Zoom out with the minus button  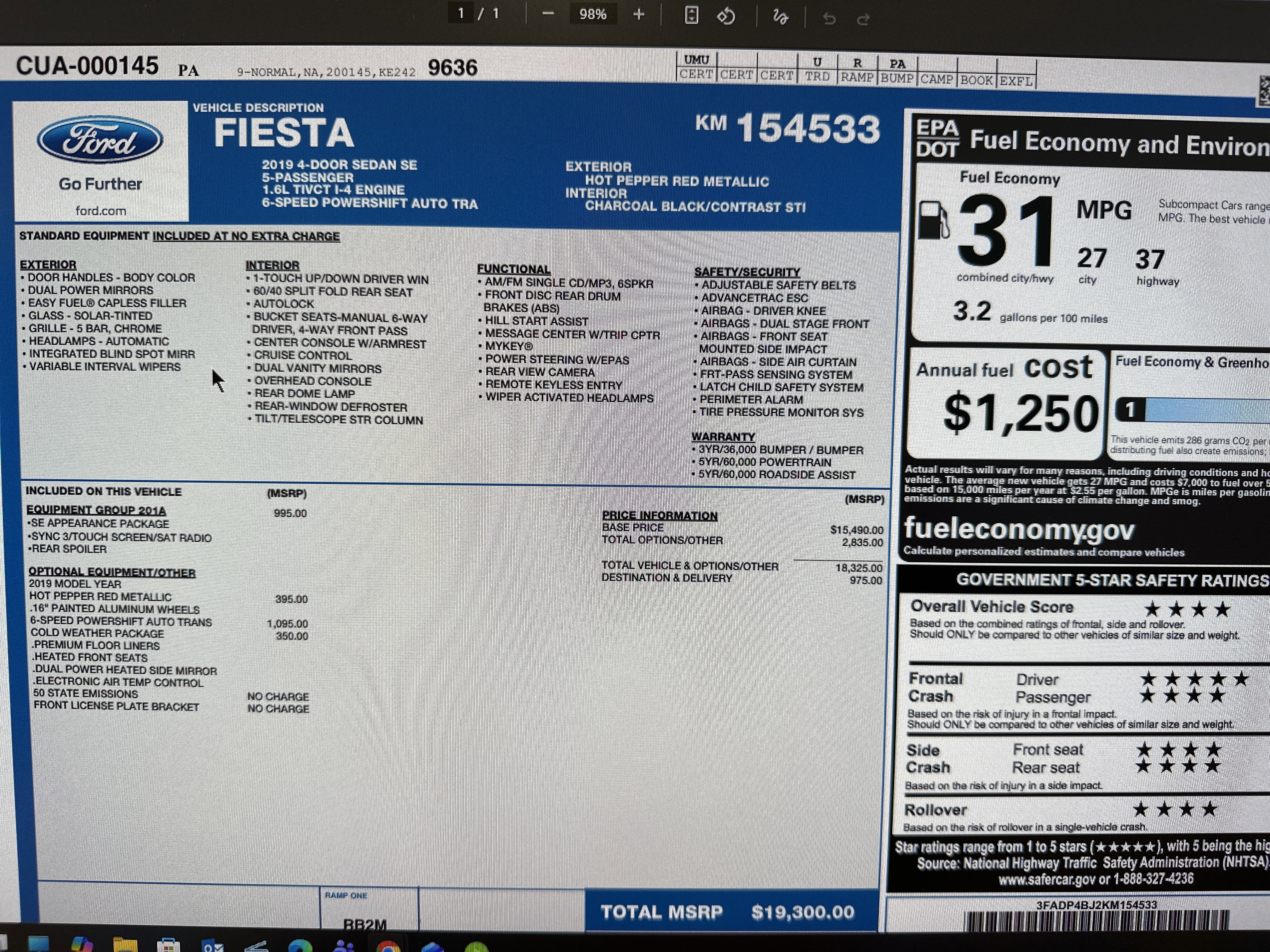coord(548,14)
